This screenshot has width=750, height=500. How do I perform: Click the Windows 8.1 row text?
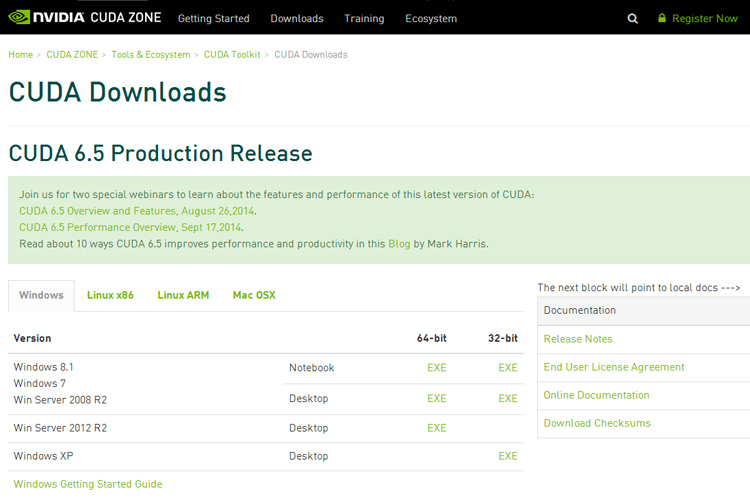pos(44,367)
